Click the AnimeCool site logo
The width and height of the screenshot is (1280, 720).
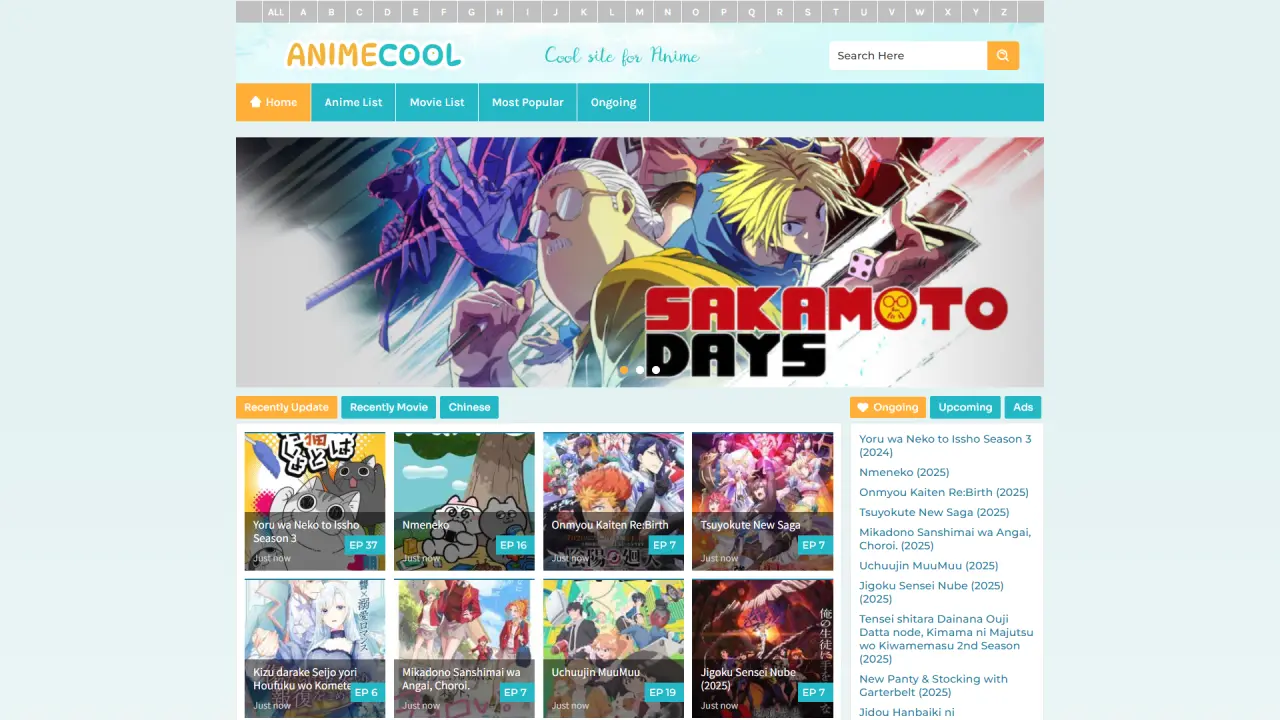click(x=374, y=55)
